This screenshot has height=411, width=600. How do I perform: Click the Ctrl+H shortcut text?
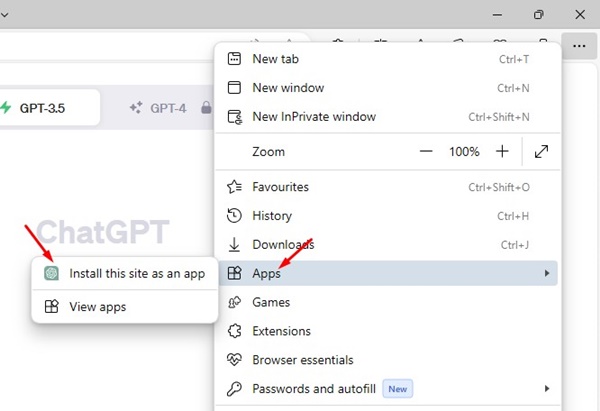(513, 216)
